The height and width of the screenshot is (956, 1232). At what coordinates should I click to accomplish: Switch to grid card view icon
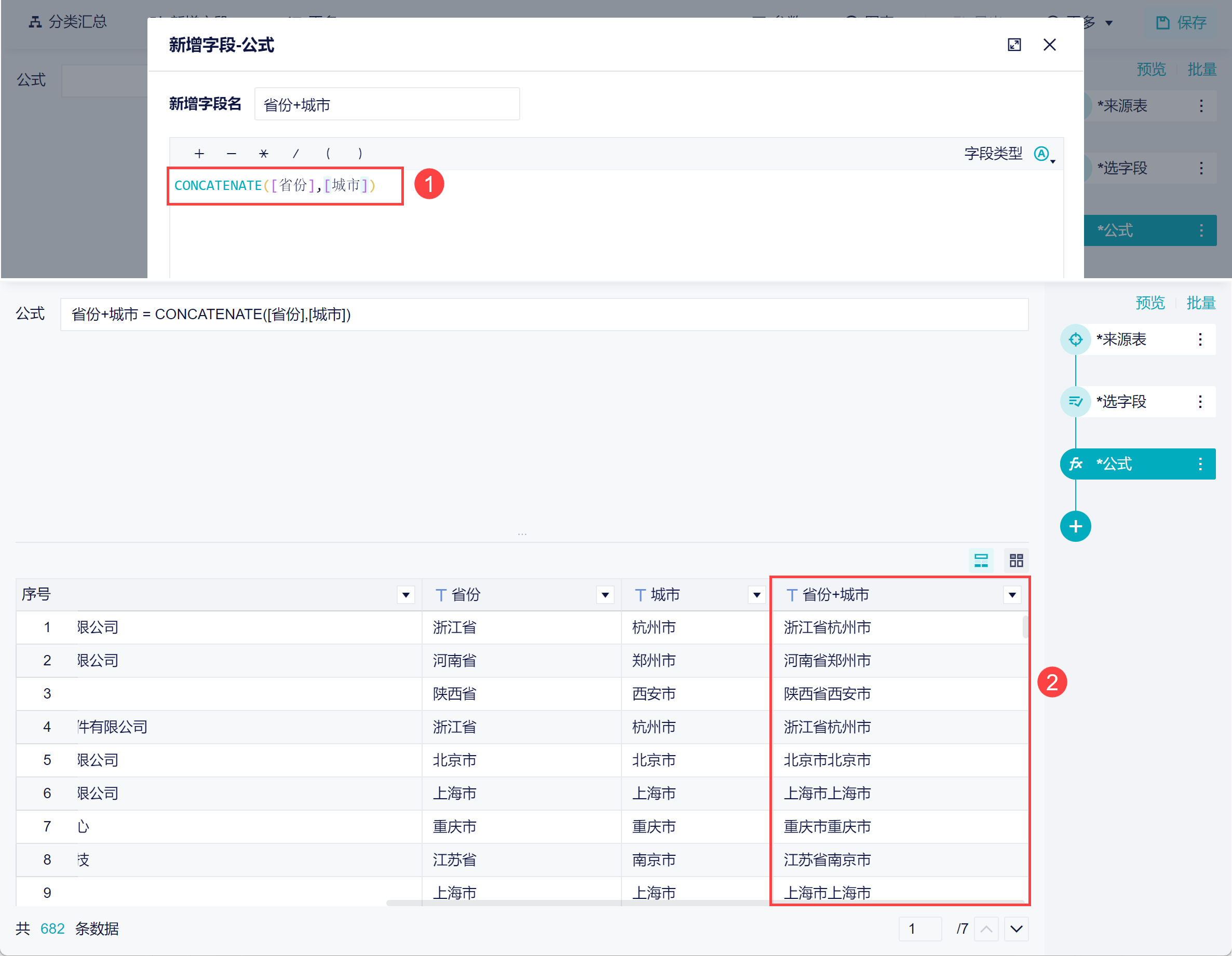[x=1016, y=560]
